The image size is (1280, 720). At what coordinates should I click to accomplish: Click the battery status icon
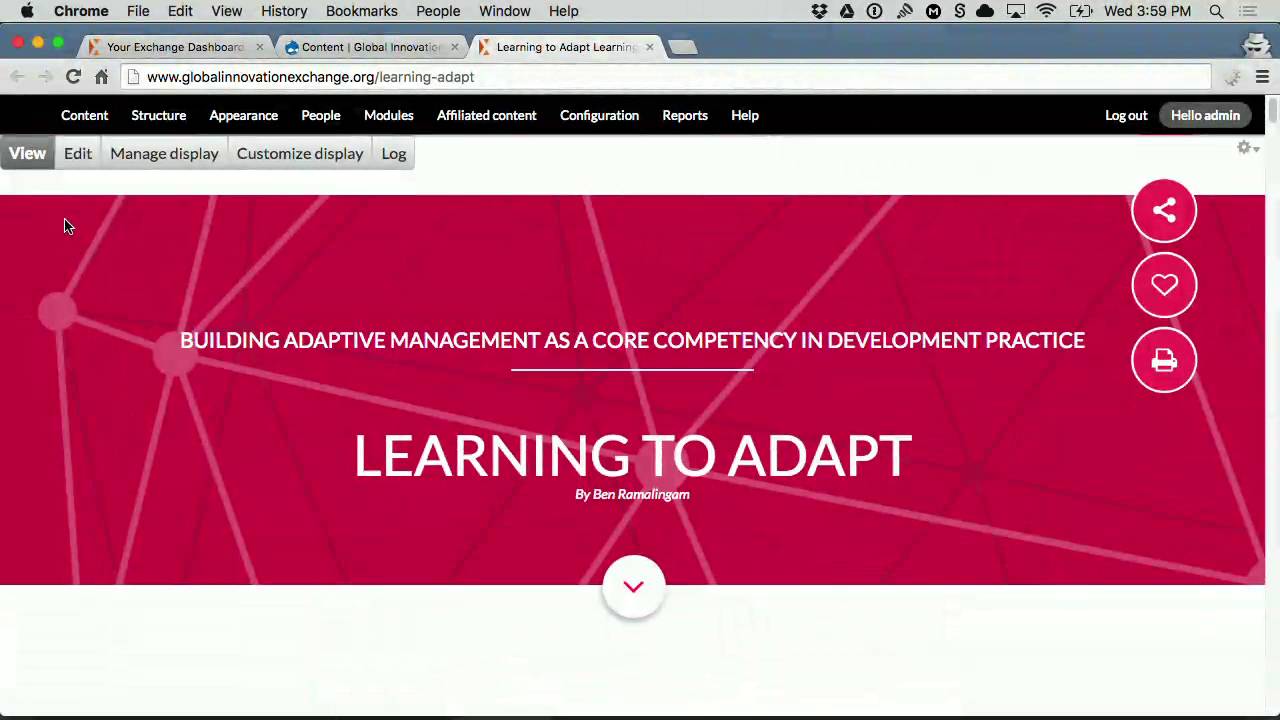1081,11
